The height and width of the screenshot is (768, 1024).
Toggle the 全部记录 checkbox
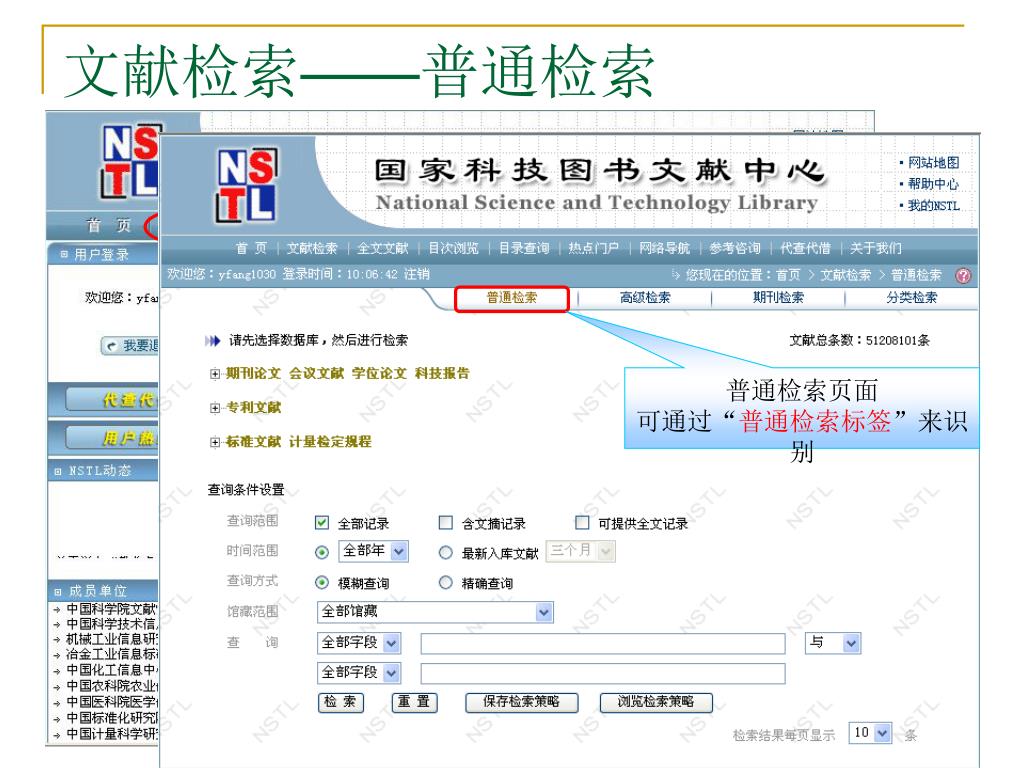tap(321, 522)
